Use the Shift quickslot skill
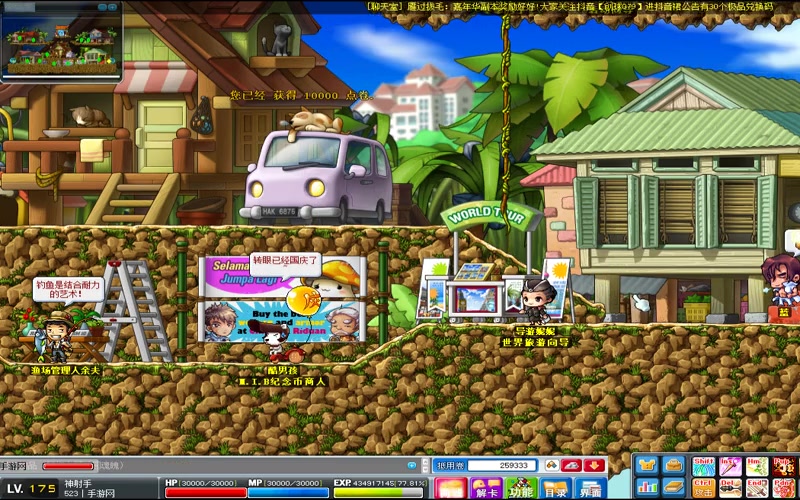Screen dimensions: 800x500 pos(703,467)
